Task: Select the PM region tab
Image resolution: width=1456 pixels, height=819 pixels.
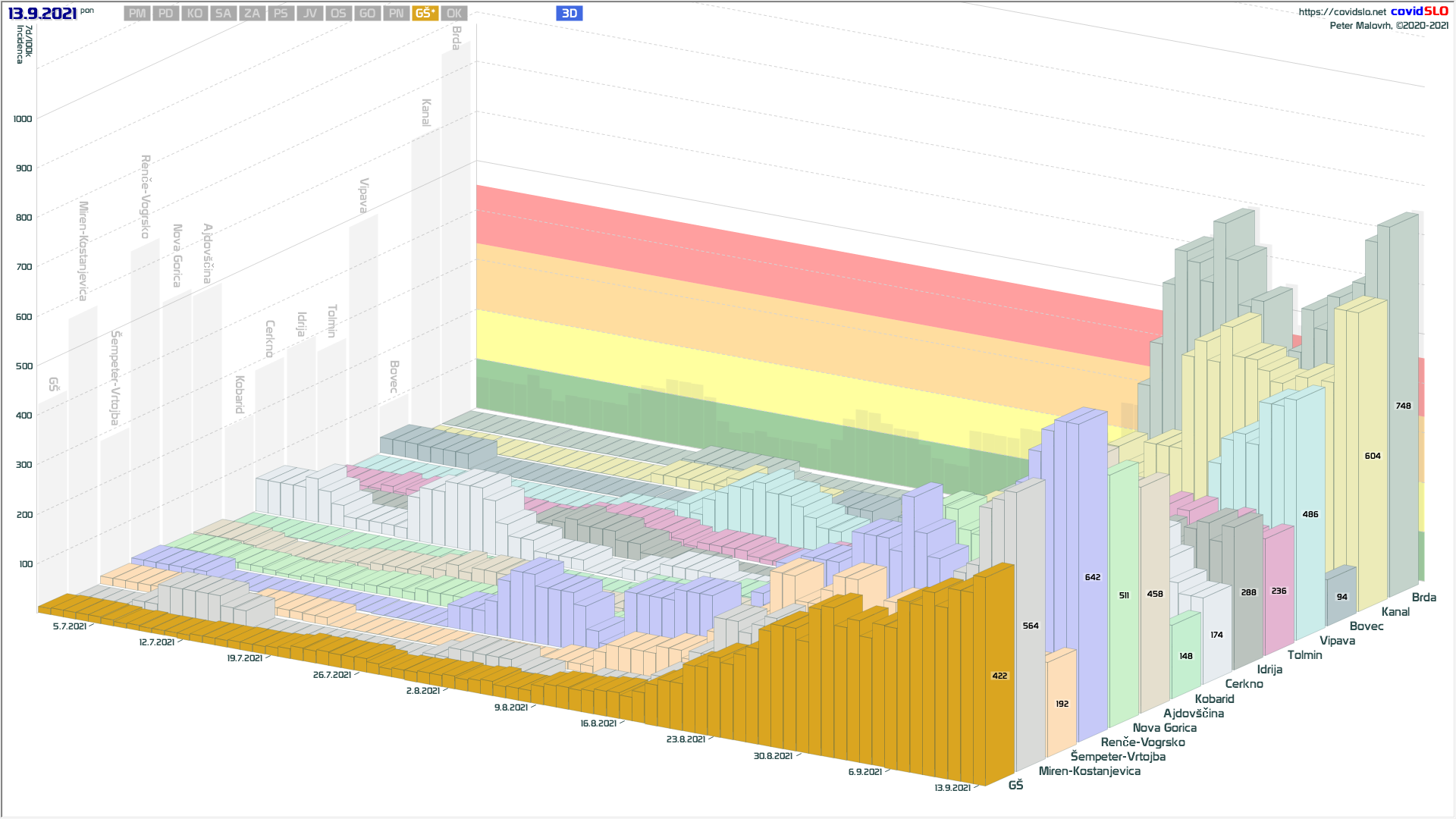Action: 137,14
